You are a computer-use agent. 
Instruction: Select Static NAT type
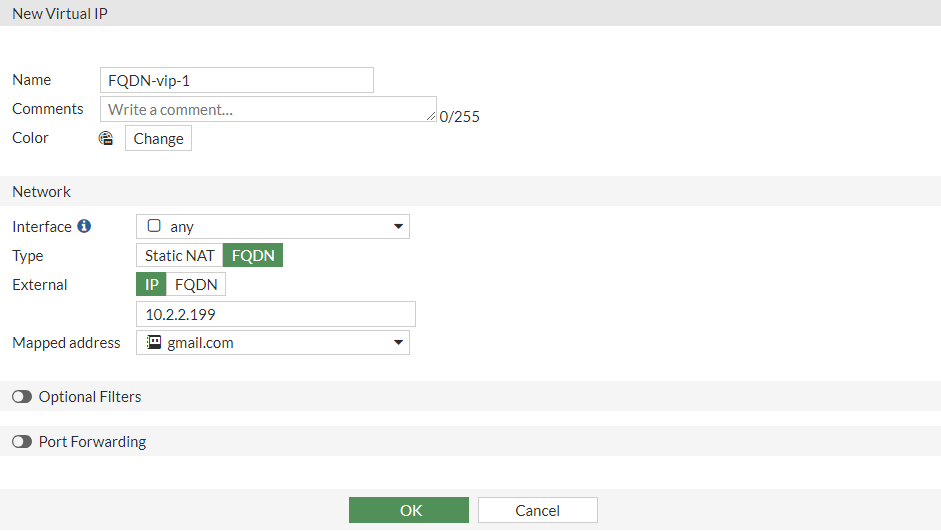(x=180, y=256)
